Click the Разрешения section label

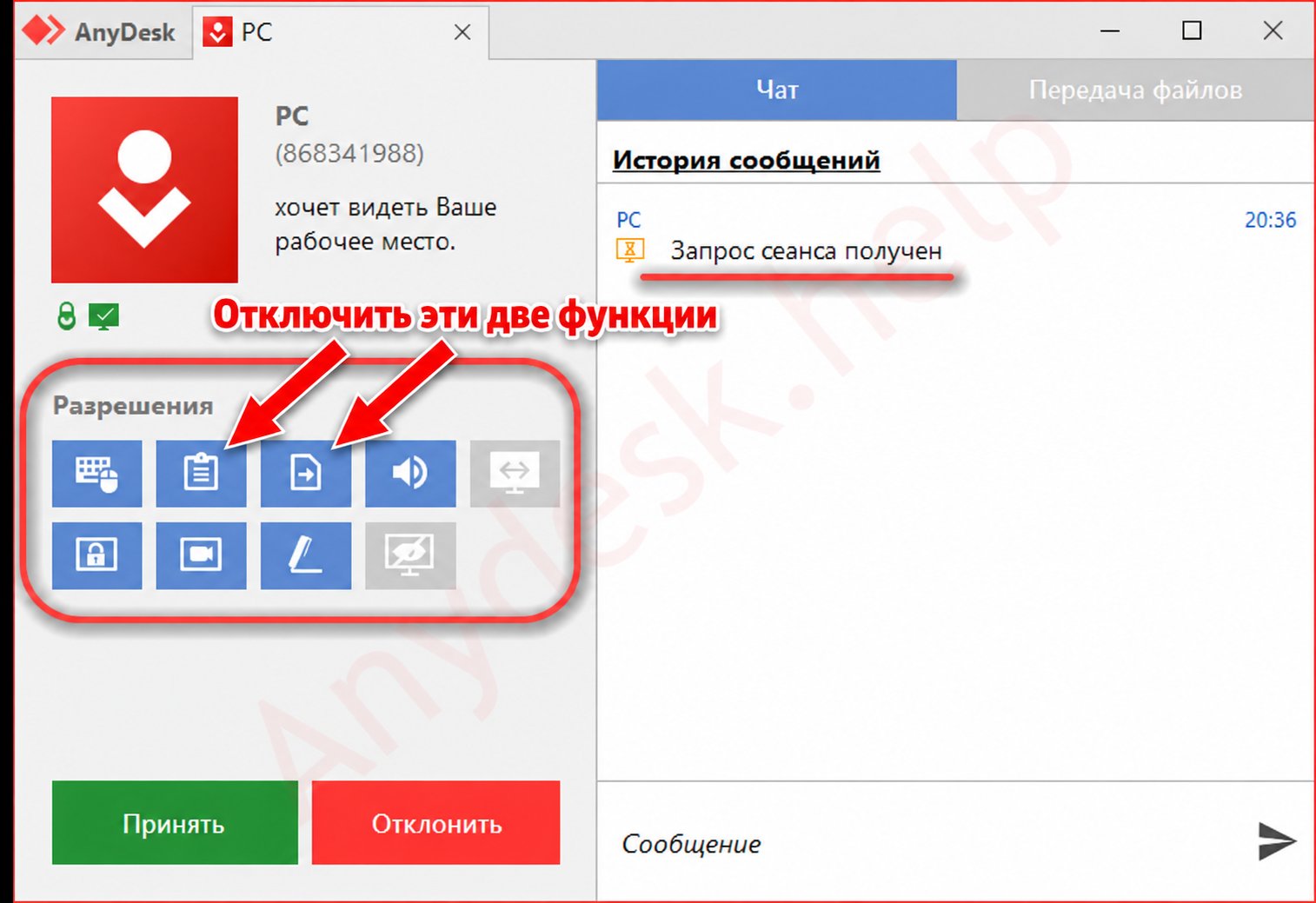pos(133,406)
